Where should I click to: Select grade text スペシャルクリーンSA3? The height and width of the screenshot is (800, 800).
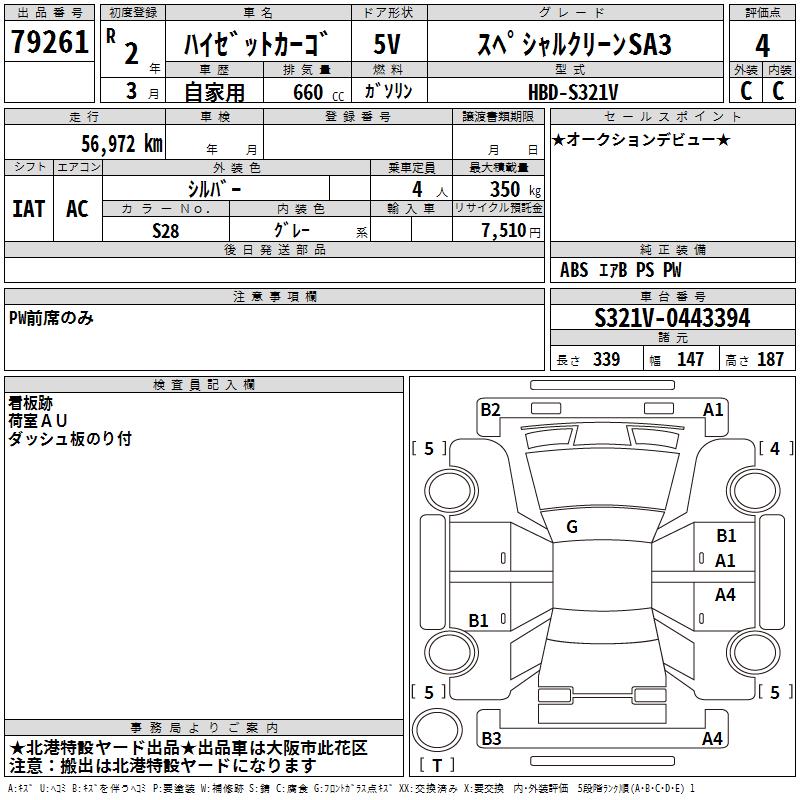[574, 44]
